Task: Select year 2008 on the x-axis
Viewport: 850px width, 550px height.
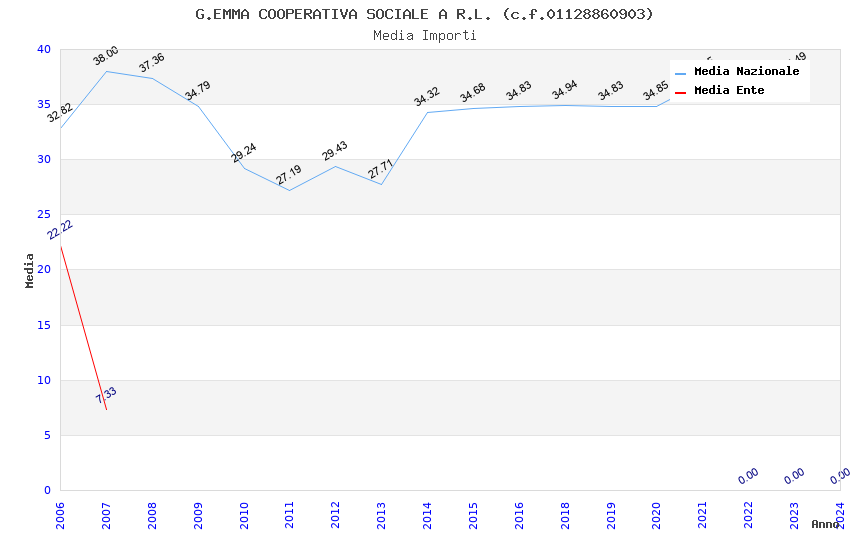Action: click(x=152, y=515)
